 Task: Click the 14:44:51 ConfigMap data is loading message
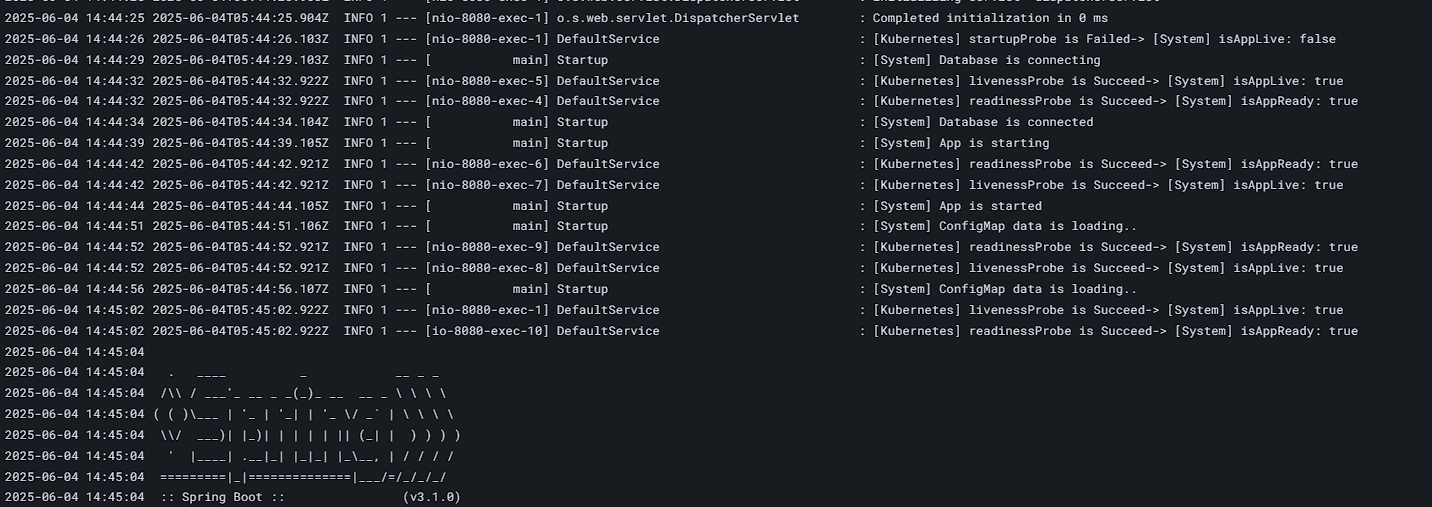pos(1005,226)
